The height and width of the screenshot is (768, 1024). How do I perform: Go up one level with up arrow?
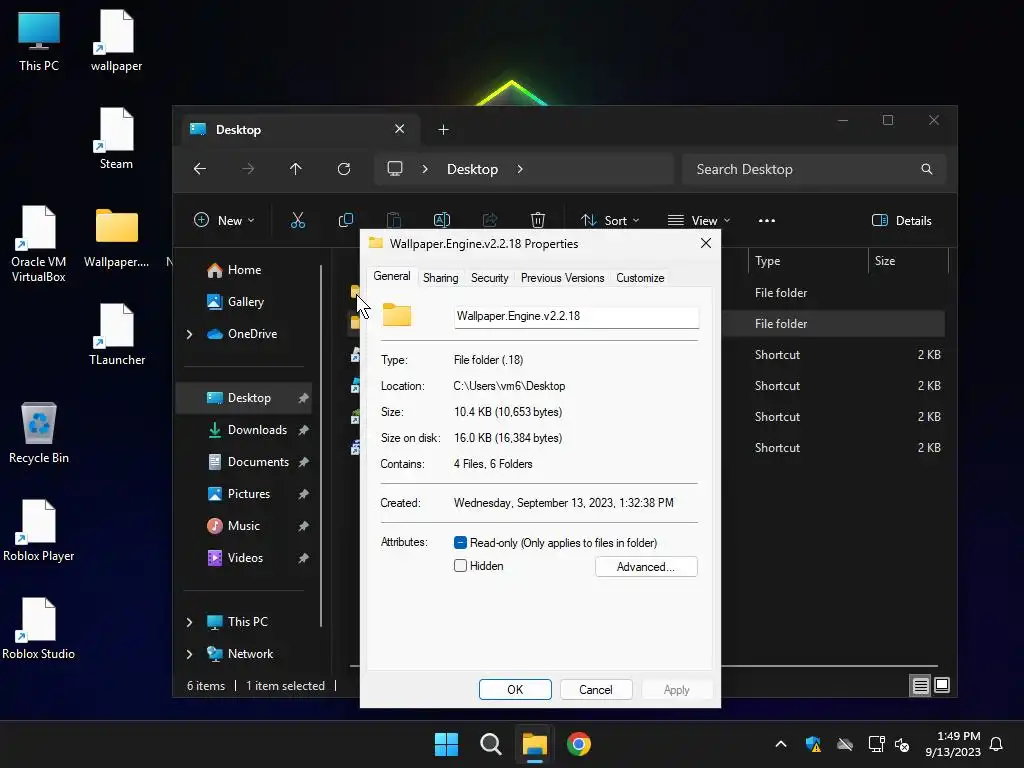pyautogui.click(x=296, y=169)
